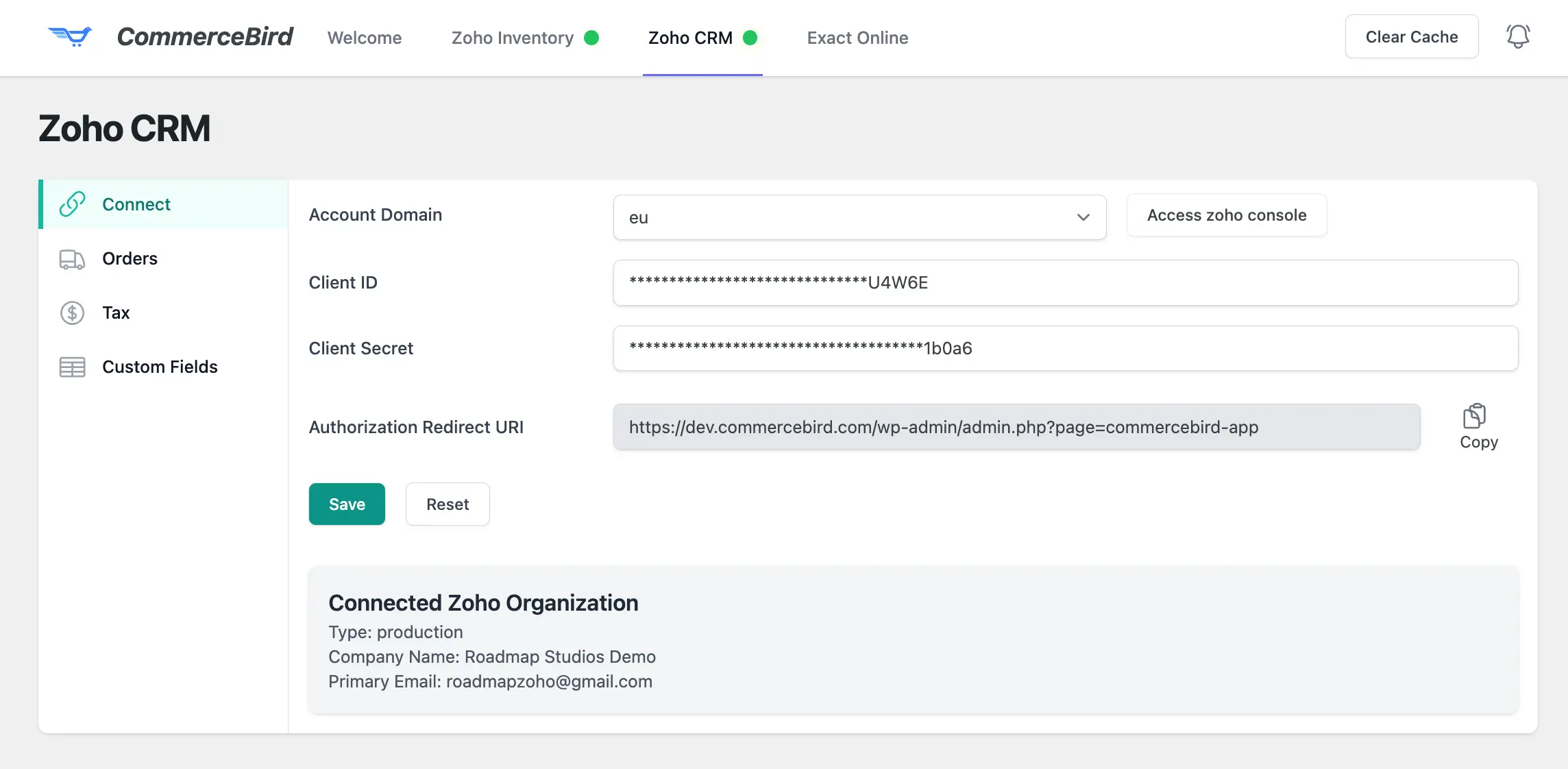Click into the Client Secret field
Viewport: 1568px width, 769px height.
pyautogui.click(x=1066, y=348)
